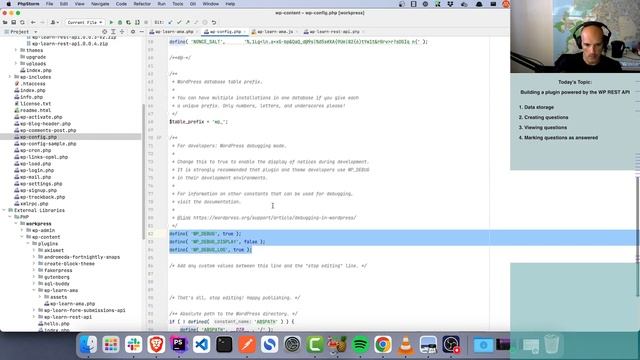Open Google Chrome from the Dock
Viewport: 640px width, 360px height.
383,344
